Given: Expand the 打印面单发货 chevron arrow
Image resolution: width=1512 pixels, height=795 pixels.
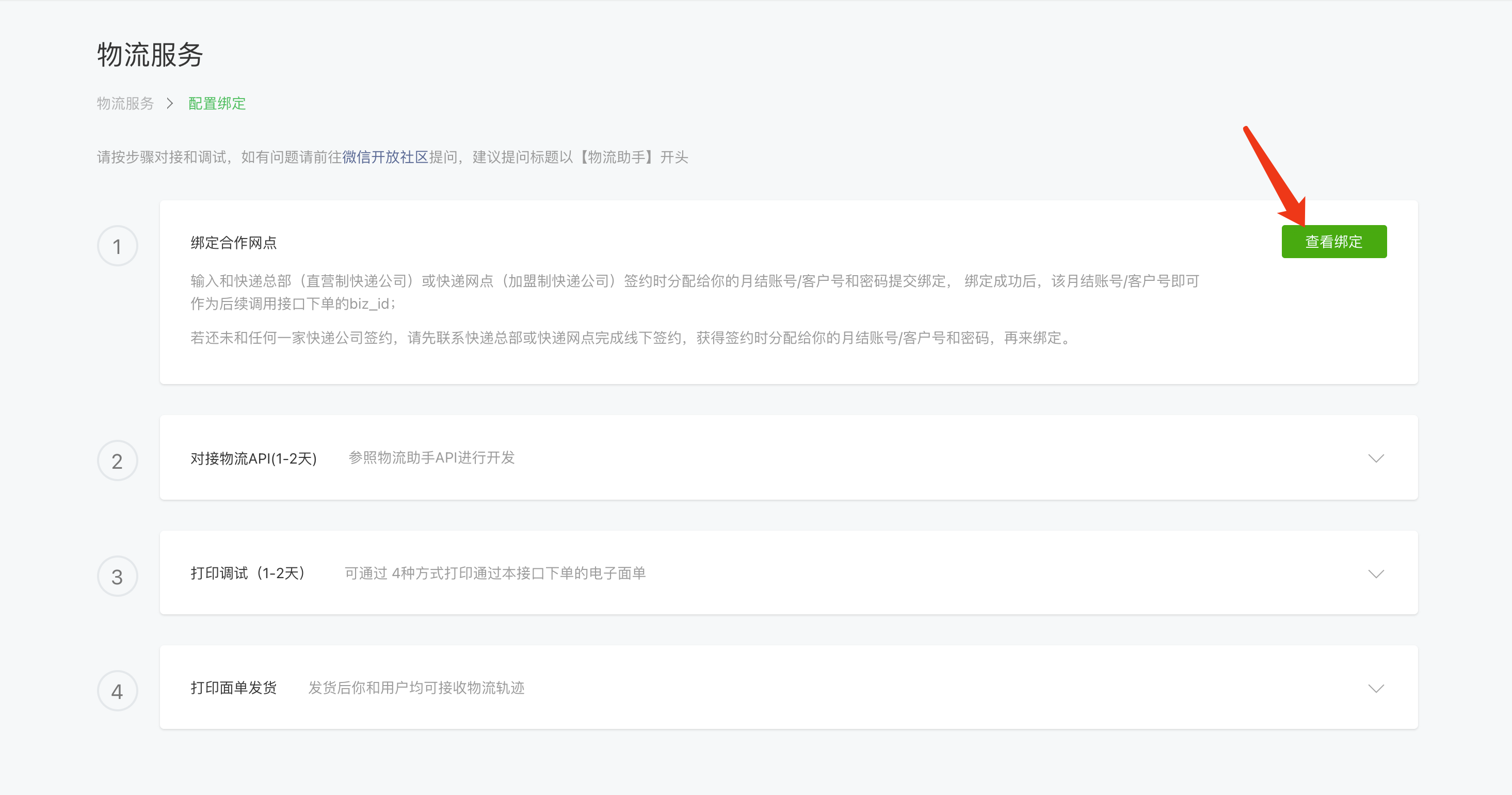Looking at the screenshot, I should (1376, 688).
